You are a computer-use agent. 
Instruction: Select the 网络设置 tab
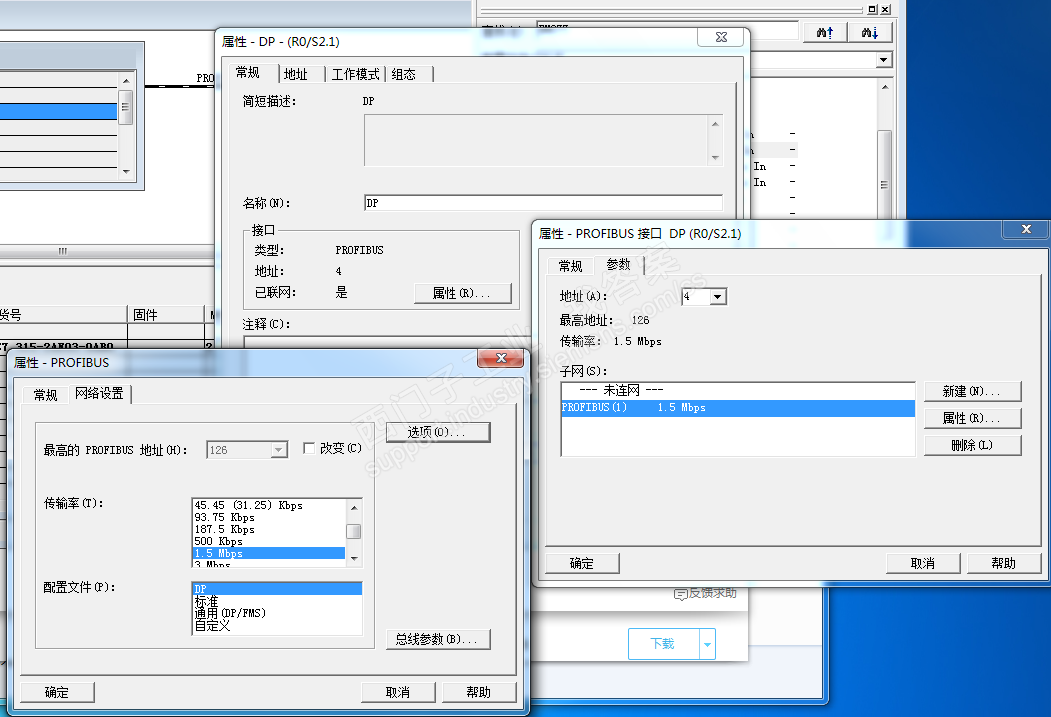pyautogui.click(x=99, y=393)
